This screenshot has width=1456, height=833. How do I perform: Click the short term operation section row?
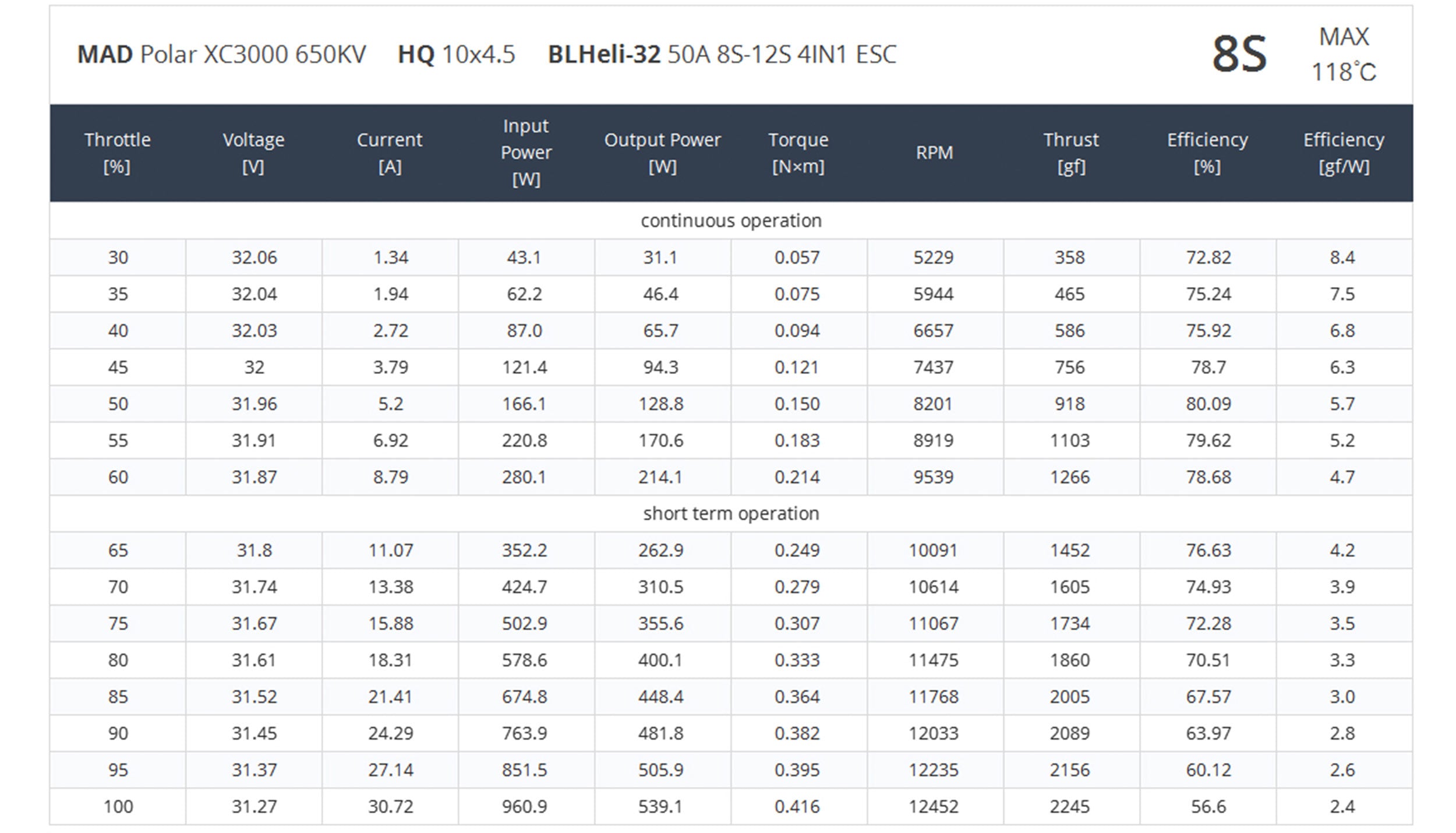pyautogui.click(x=731, y=514)
